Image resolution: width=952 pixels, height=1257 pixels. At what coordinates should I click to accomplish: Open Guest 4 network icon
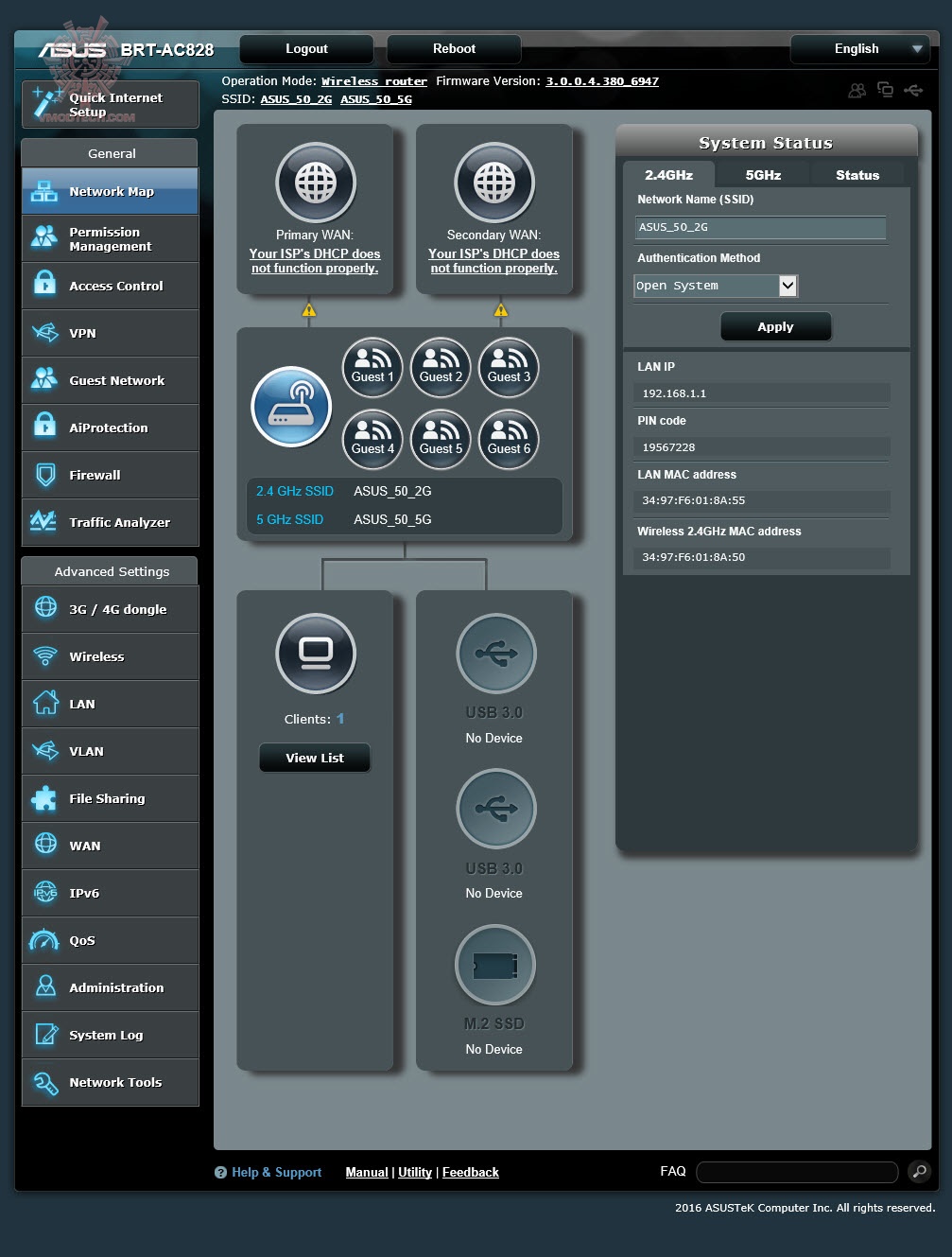(x=372, y=439)
